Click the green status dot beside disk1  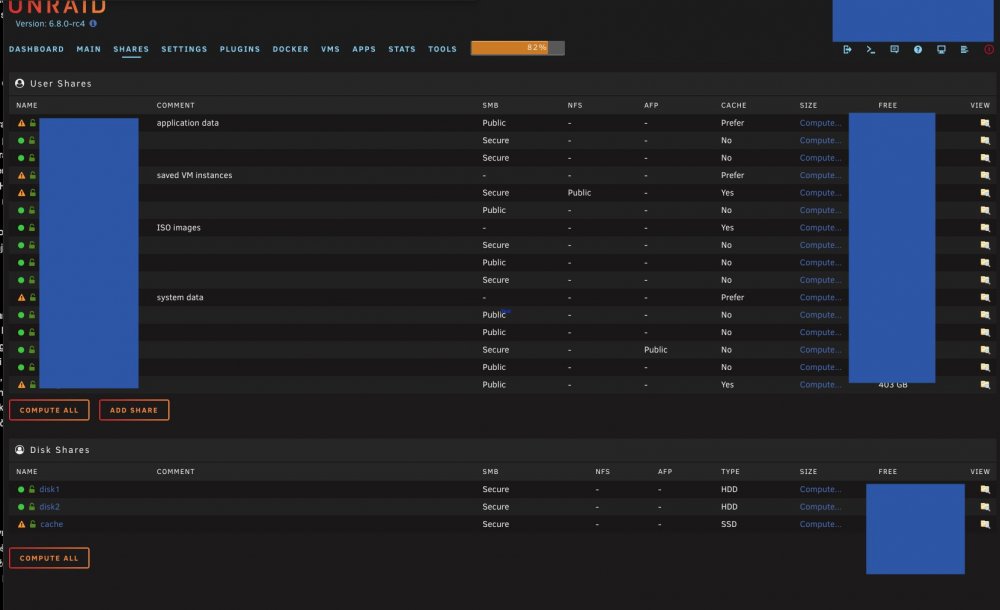pos(21,489)
